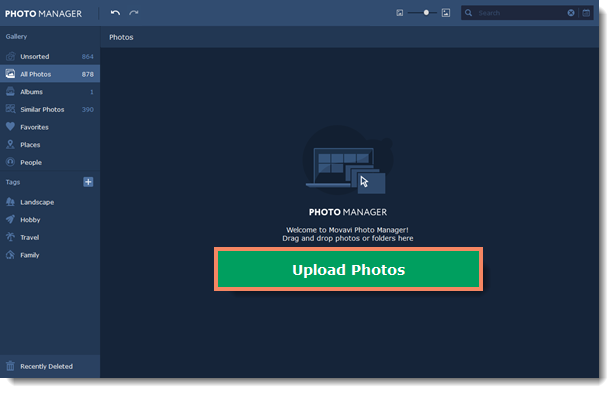Open the Favorites section
The height and width of the screenshot is (393, 614).
[x=50, y=127]
